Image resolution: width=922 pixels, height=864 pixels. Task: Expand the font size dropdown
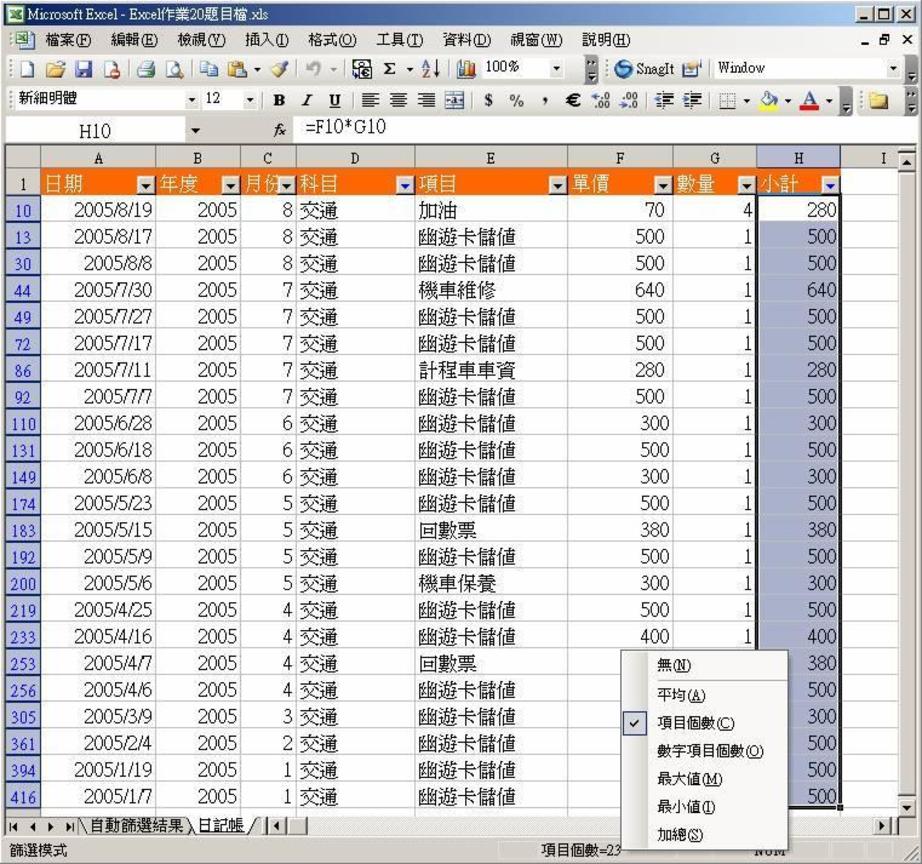tap(250, 100)
